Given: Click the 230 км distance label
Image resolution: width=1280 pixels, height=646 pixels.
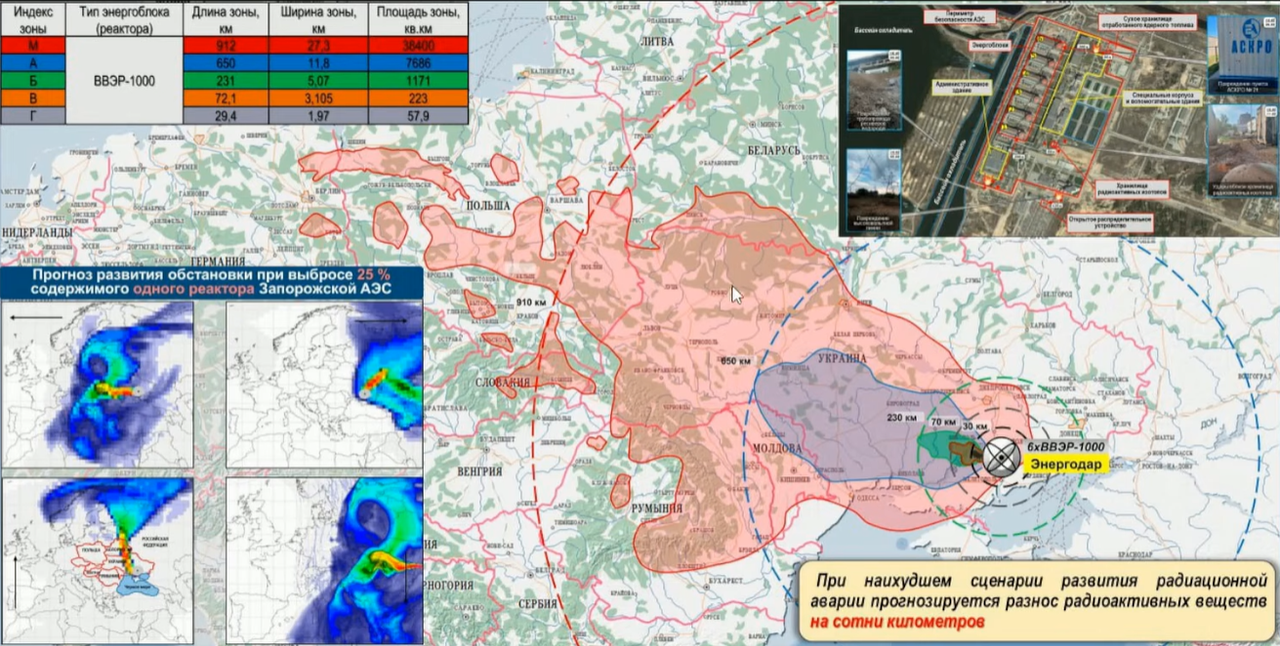Looking at the screenshot, I should click(x=901, y=418).
